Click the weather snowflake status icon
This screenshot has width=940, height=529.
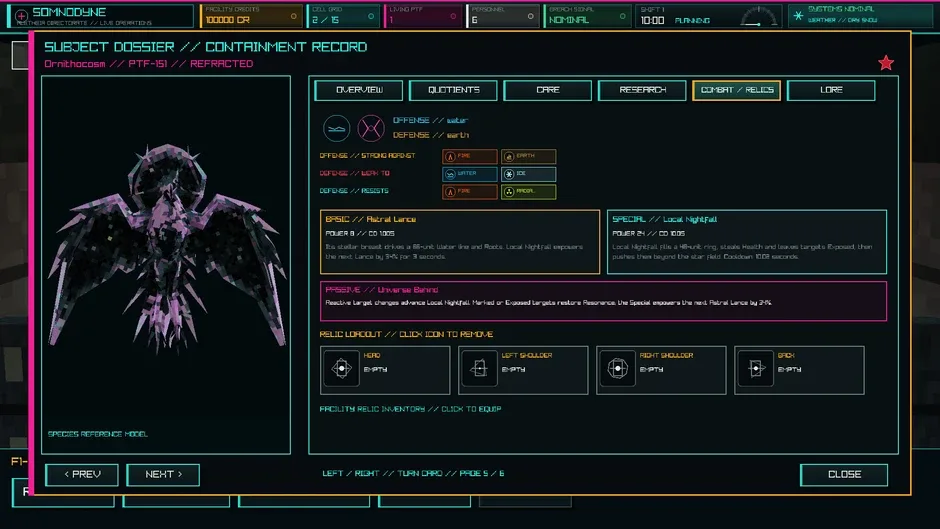(798, 16)
